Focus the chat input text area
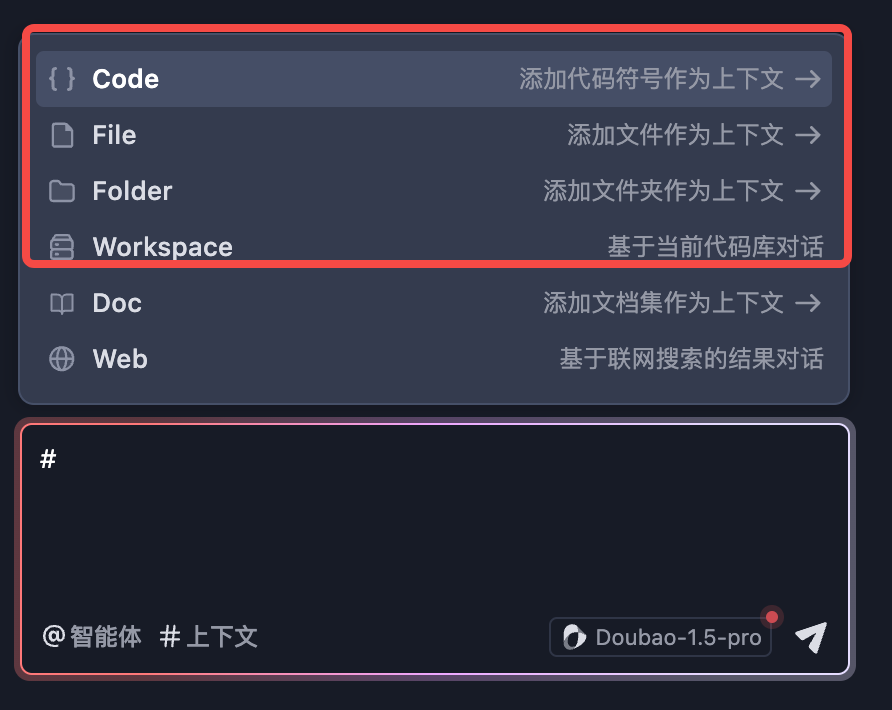The image size is (892, 710). tap(434, 520)
